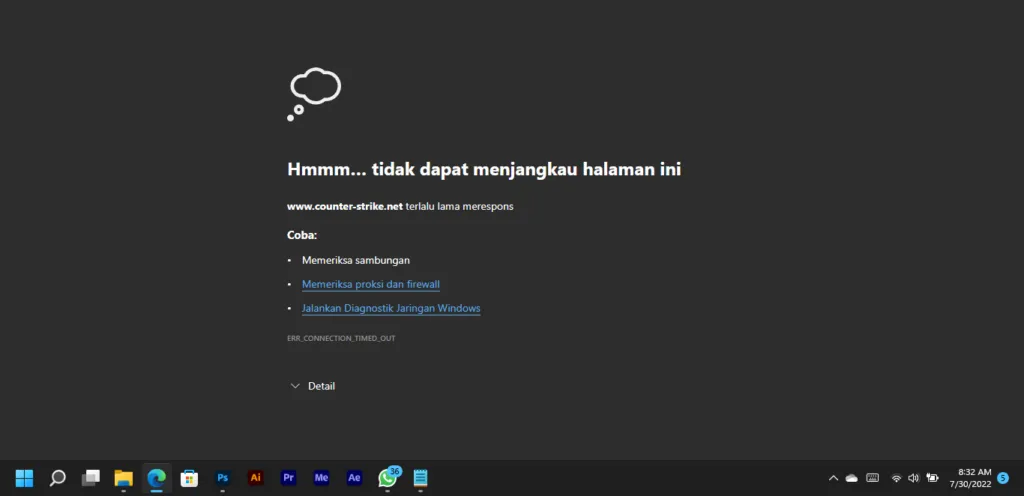Image resolution: width=1024 pixels, height=496 pixels.
Task: Open OneDrive cloud tray icon
Action: pyautogui.click(x=852, y=478)
